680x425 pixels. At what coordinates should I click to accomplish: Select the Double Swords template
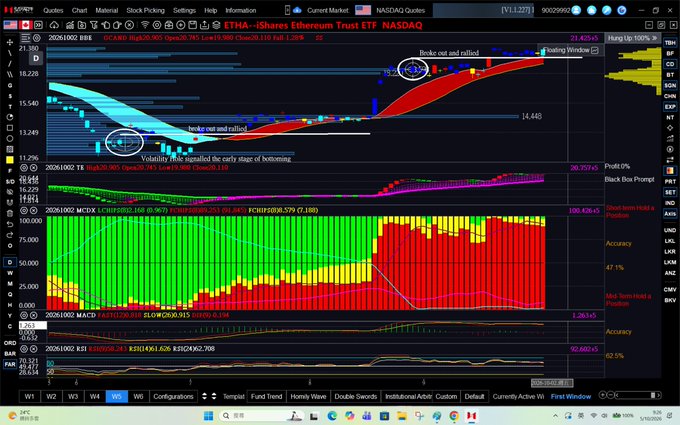356,396
